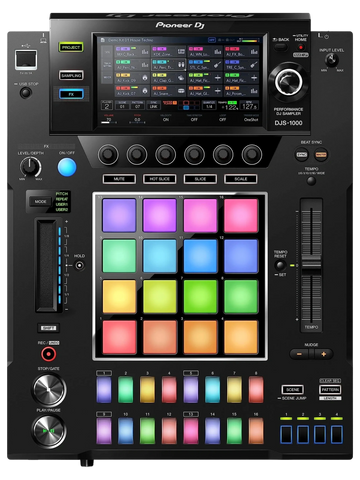Hit the PLAY/PAUSE round button

tap(49, 431)
